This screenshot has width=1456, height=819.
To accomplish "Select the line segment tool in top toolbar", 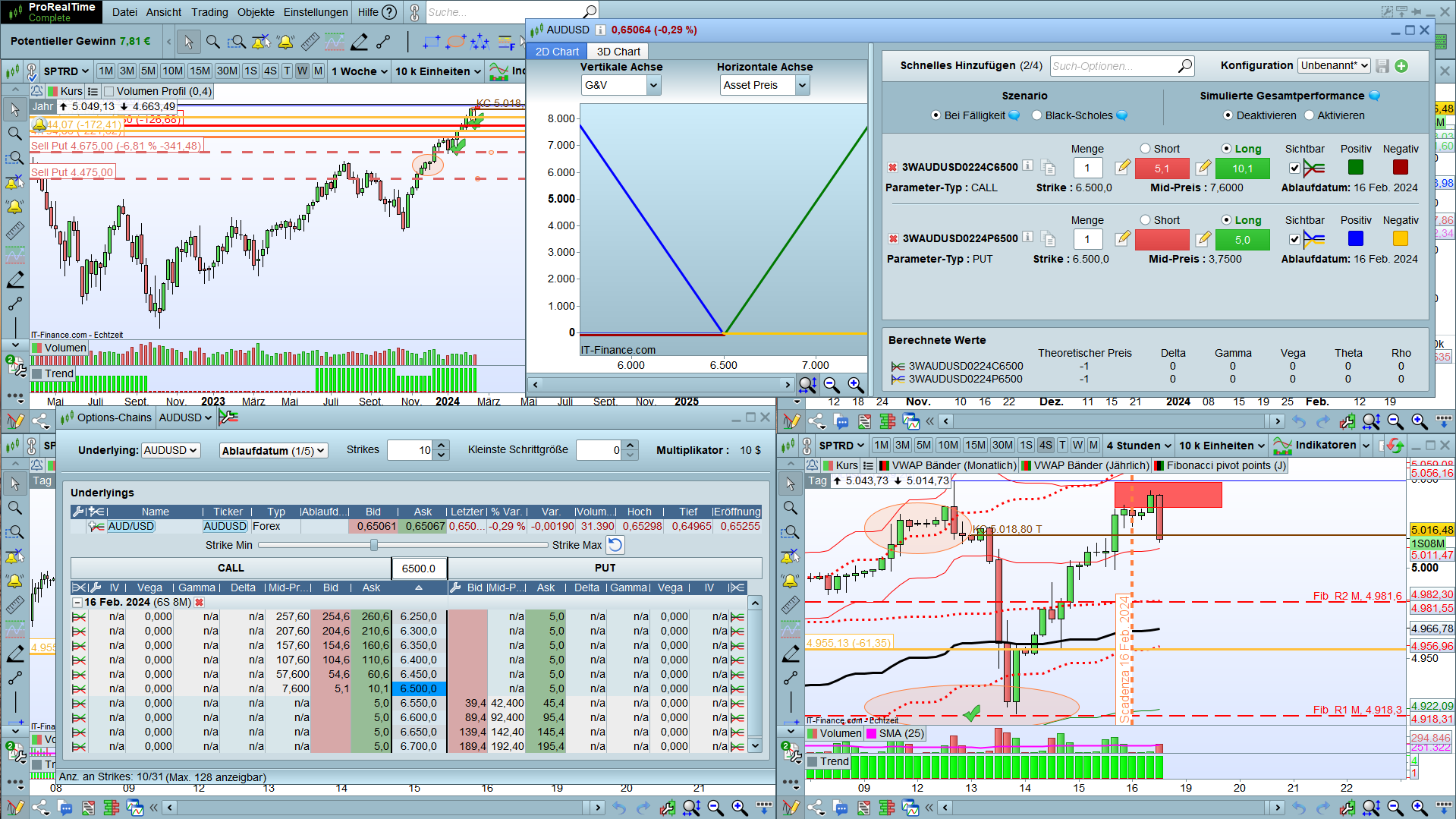I will tap(383, 42).
